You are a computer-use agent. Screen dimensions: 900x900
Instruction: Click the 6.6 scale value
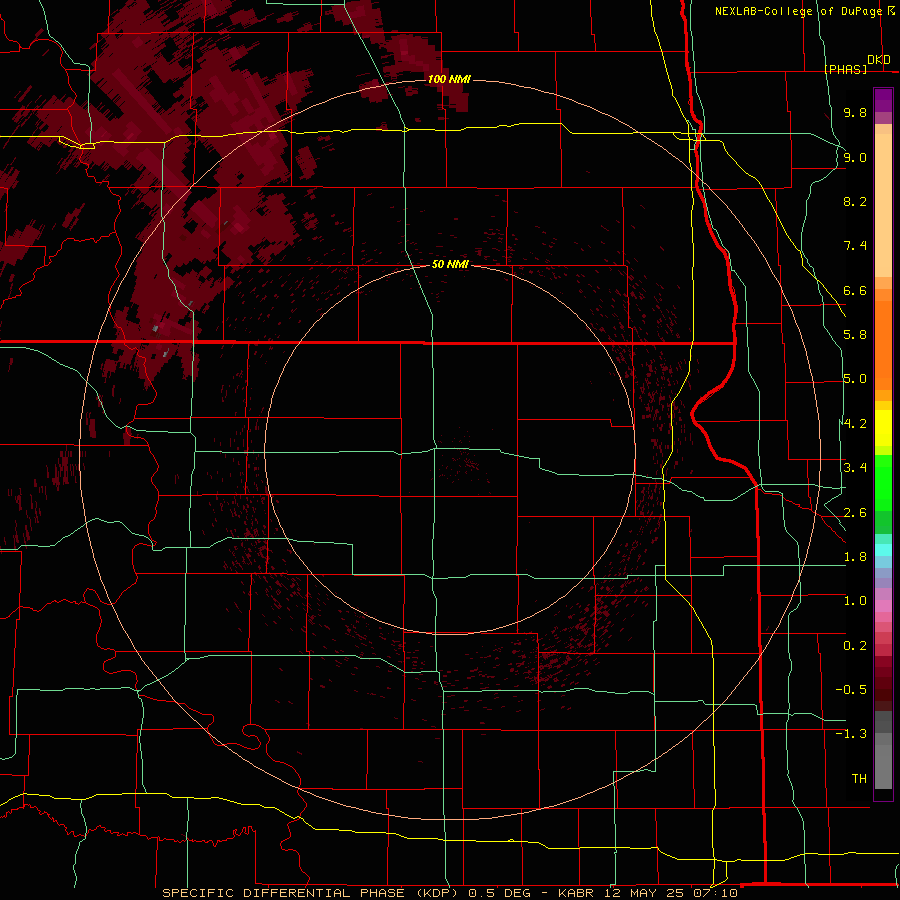click(855, 290)
